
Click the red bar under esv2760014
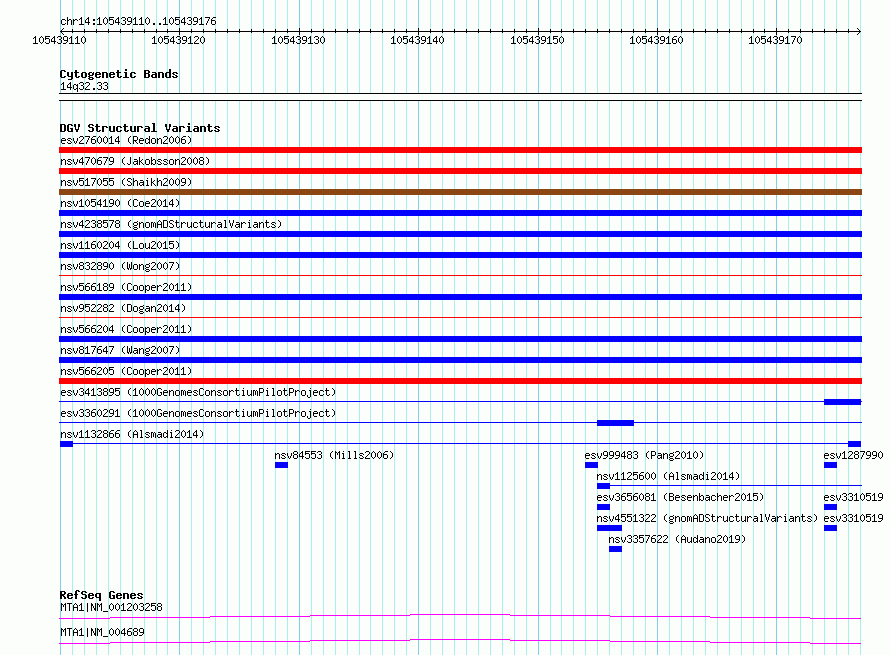(460, 150)
